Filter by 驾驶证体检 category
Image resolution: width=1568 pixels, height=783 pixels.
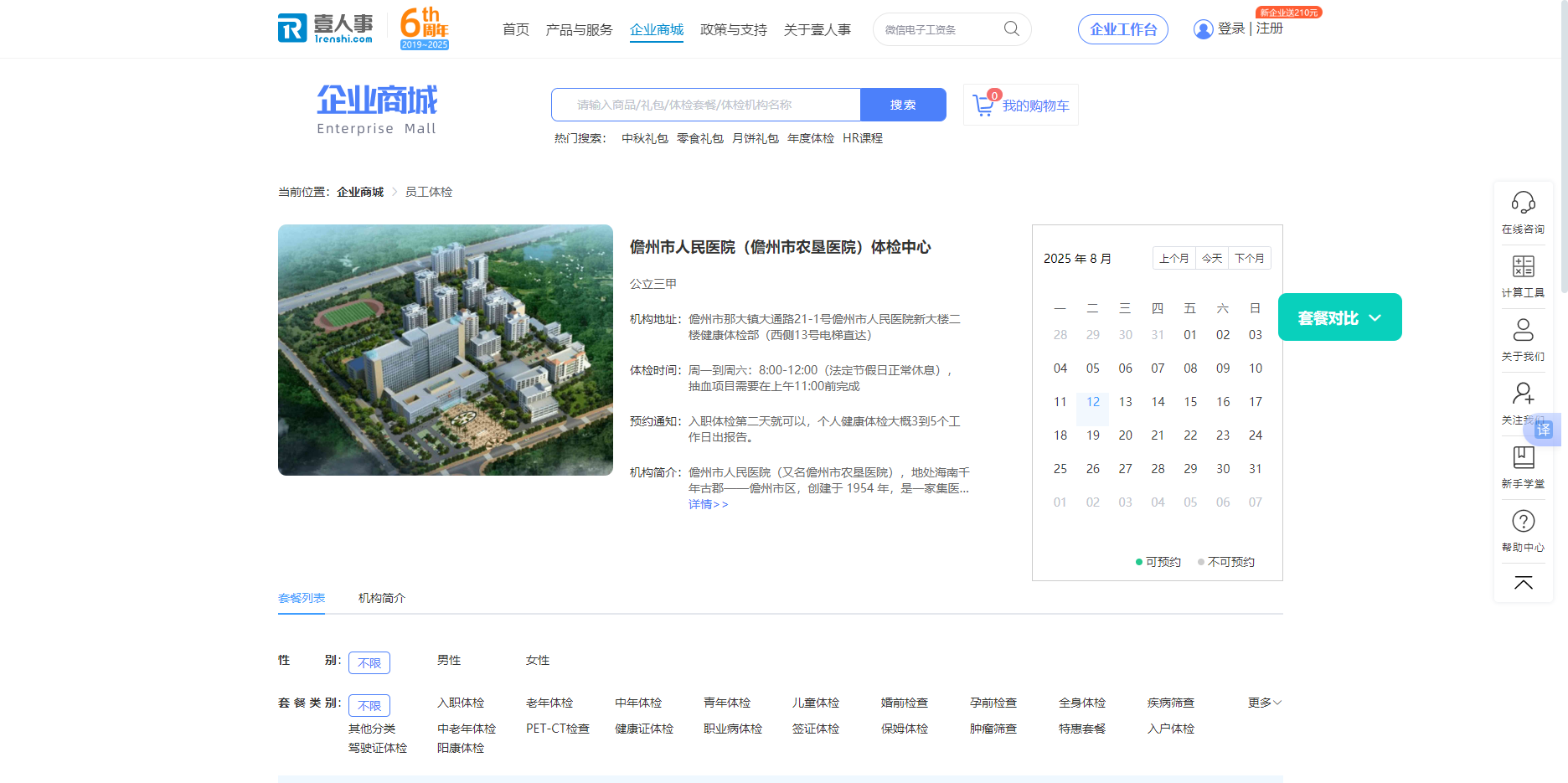point(378,748)
